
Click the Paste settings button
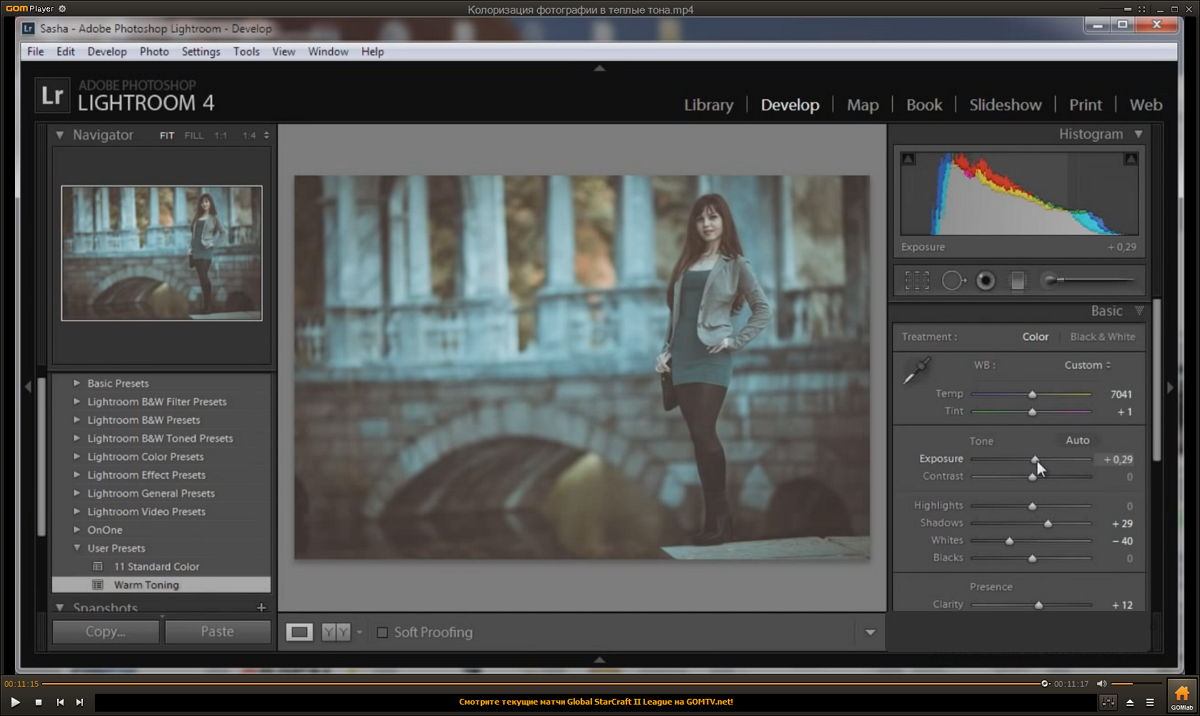(x=217, y=632)
